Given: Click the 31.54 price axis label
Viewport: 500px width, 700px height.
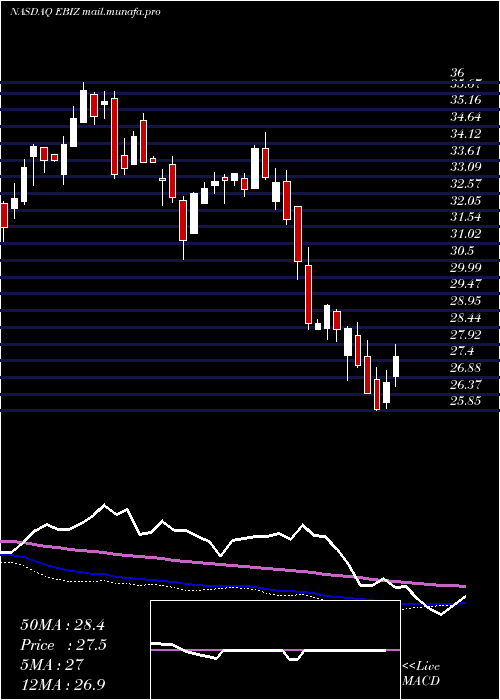Looking at the screenshot, I should pyautogui.click(x=466, y=217).
